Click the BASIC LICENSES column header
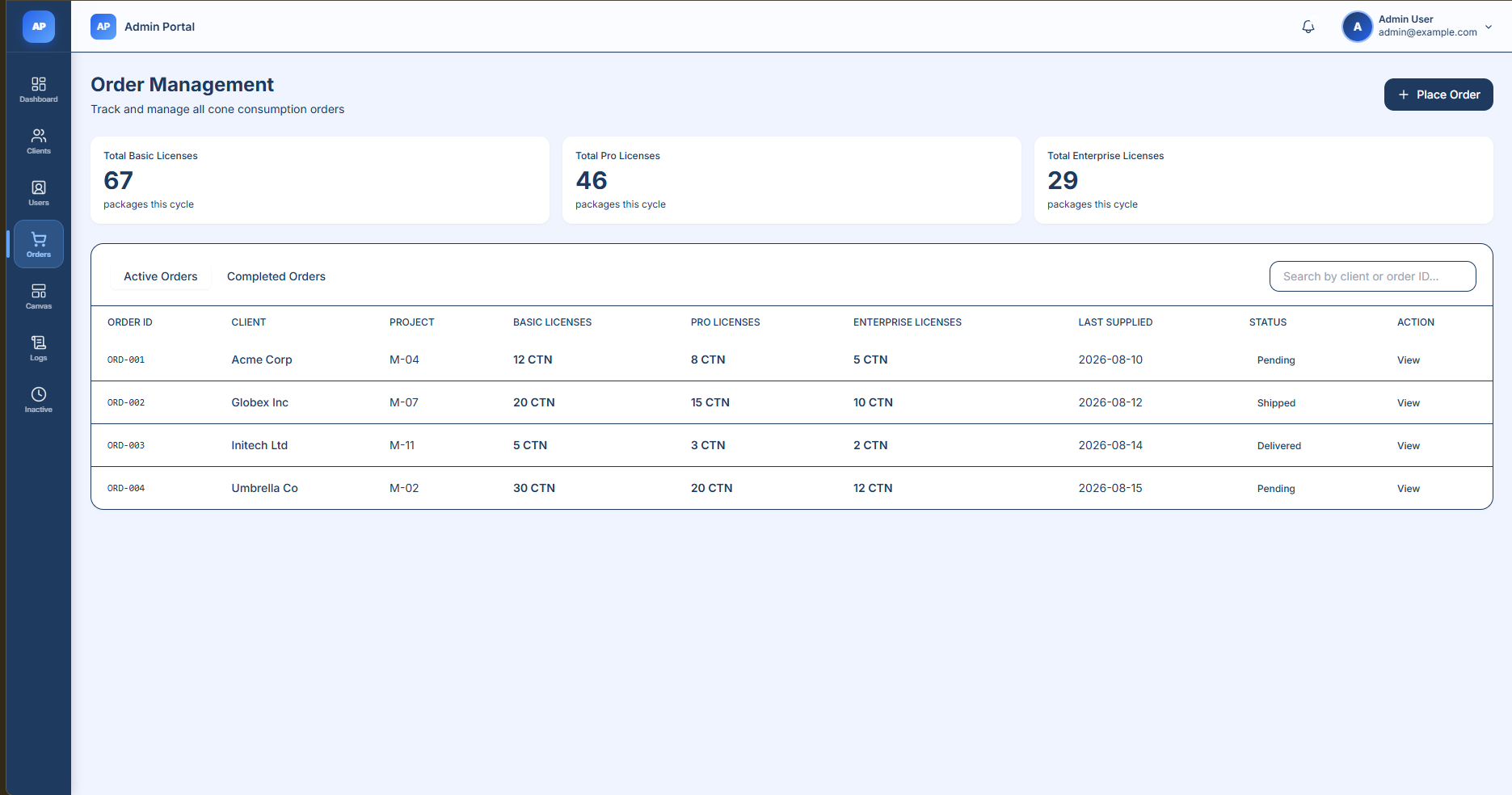This screenshot has height=795, width=1512. pos(553,322)
